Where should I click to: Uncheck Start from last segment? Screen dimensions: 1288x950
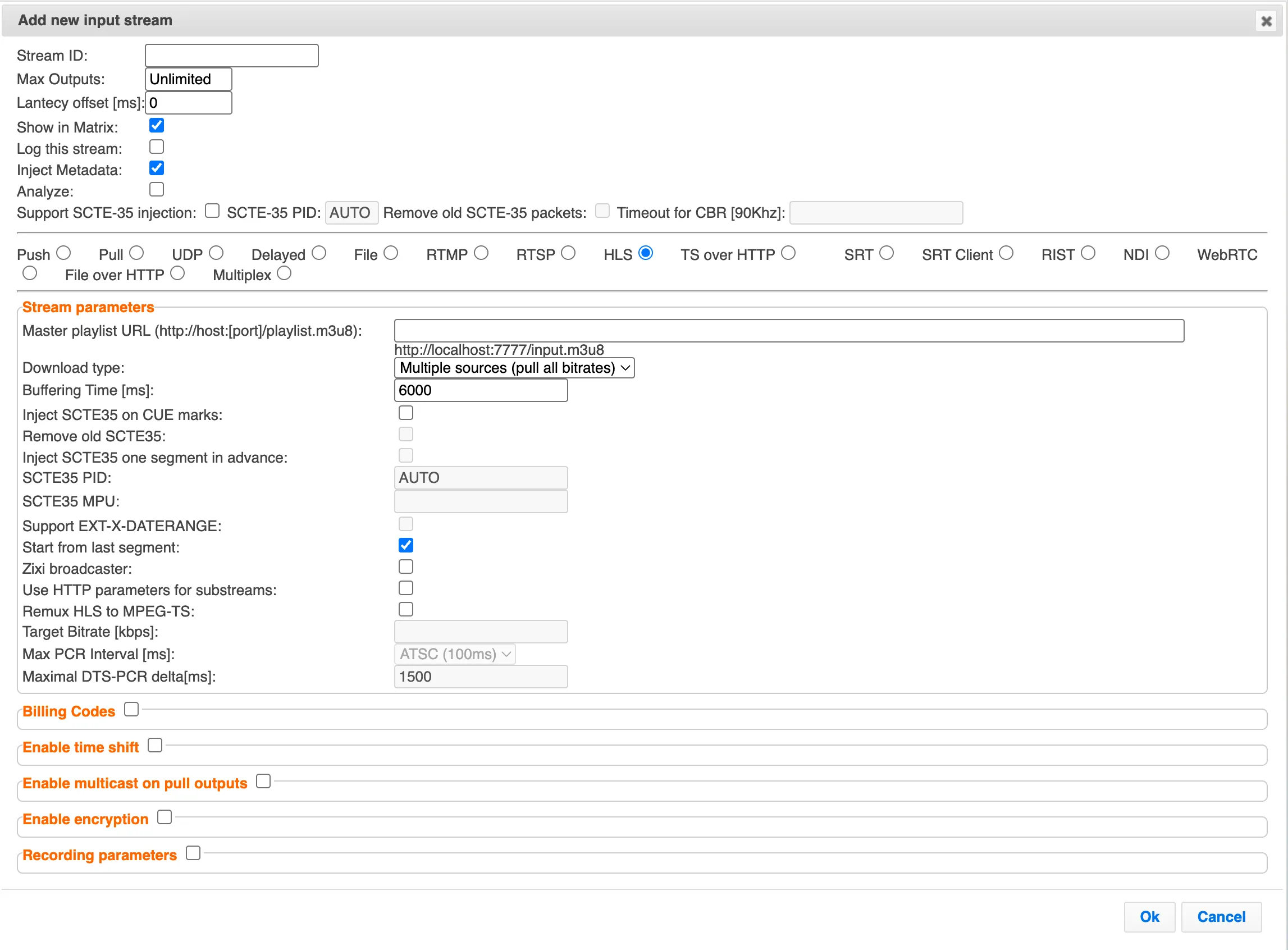[x=406, y=545]
